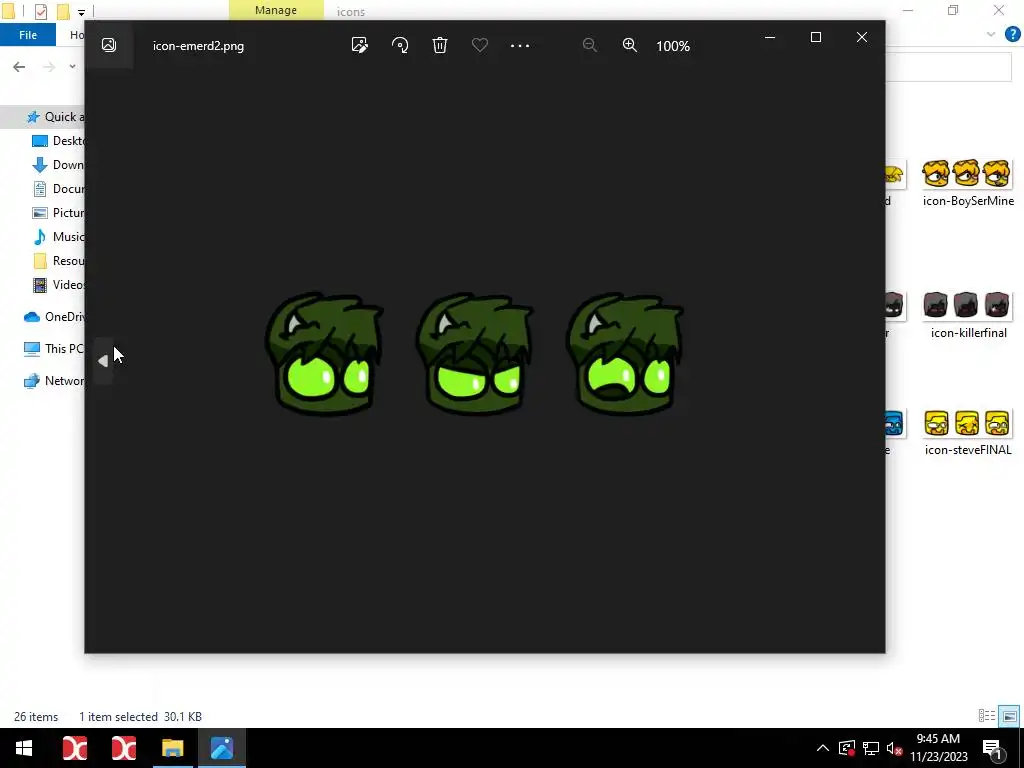Select the icon-BoySerMine file thumbnail
This screenshot has height=768, width=1024.
967,184
